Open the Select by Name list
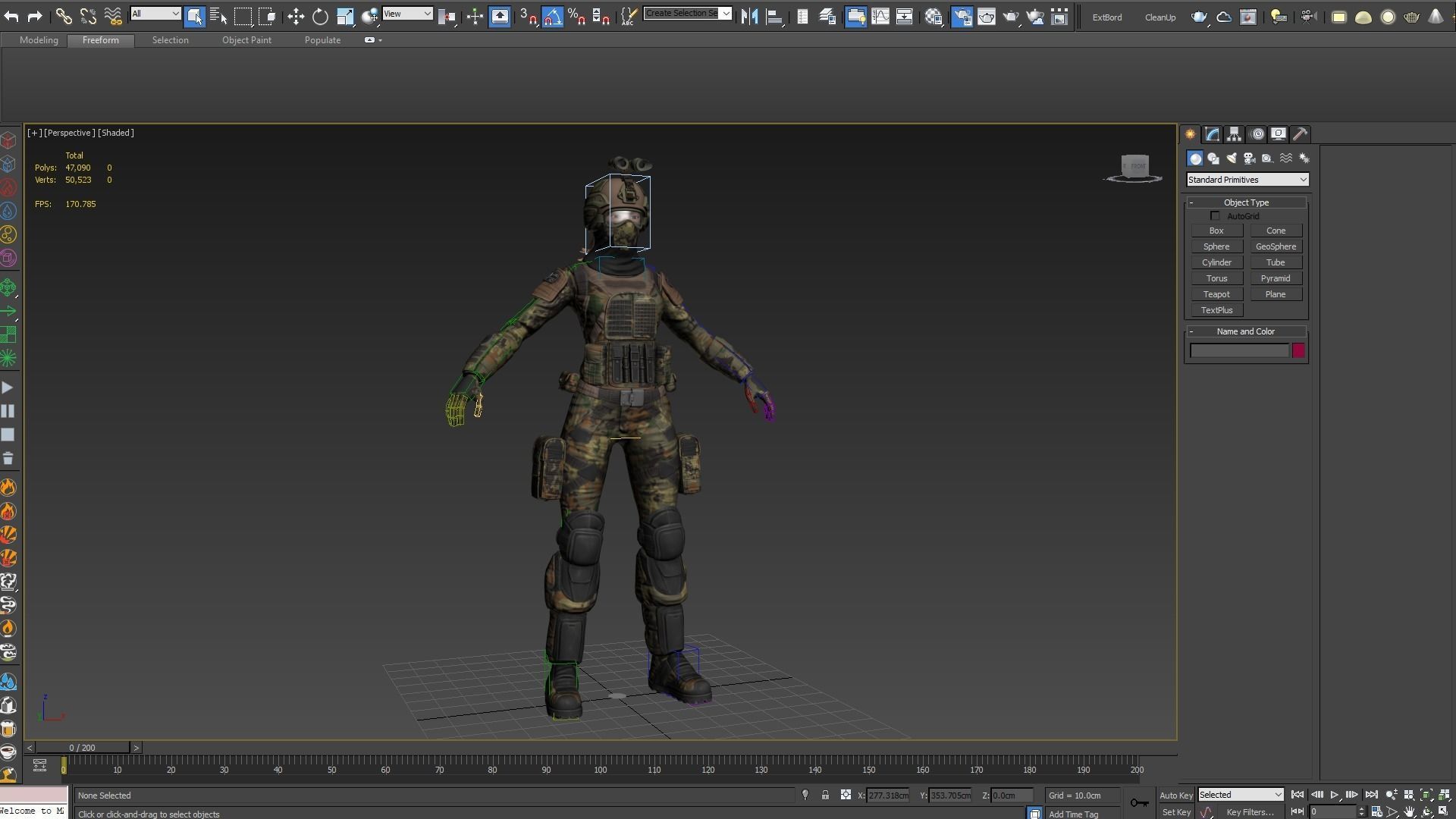Screen dimensions: 1456x819 click(218, 16)
